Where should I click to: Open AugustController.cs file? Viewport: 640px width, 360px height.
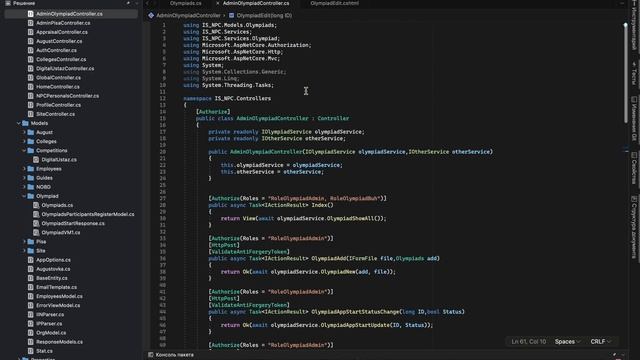pos(59,41)
